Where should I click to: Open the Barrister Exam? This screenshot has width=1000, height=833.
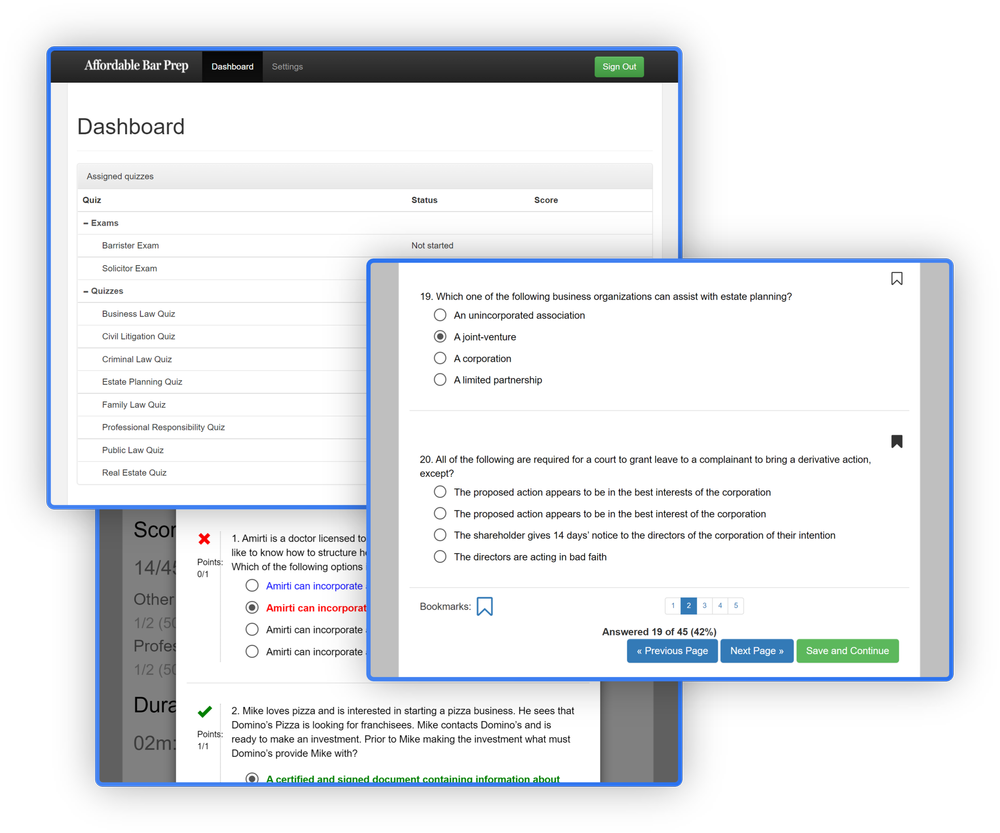tap(130, 246)
